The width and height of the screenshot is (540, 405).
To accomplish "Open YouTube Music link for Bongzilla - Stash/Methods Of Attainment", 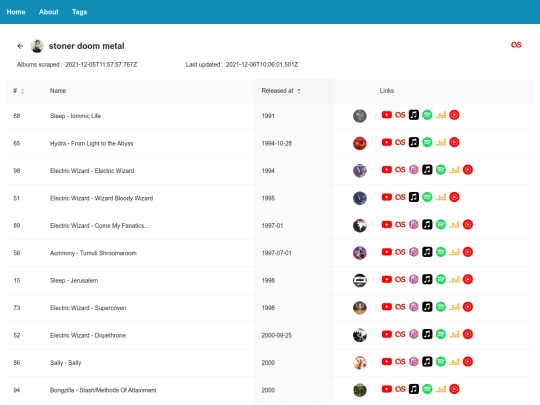I will click(x=454, y=389).
